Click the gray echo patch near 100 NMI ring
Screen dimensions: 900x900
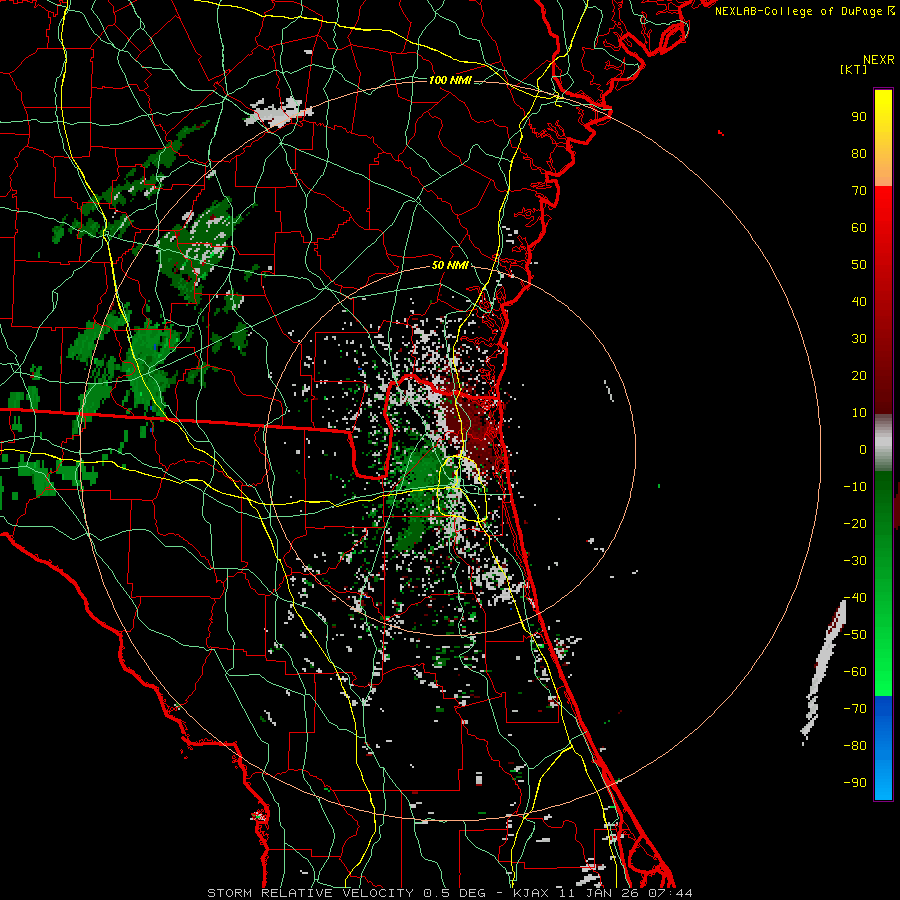click(x=277, y=112)
